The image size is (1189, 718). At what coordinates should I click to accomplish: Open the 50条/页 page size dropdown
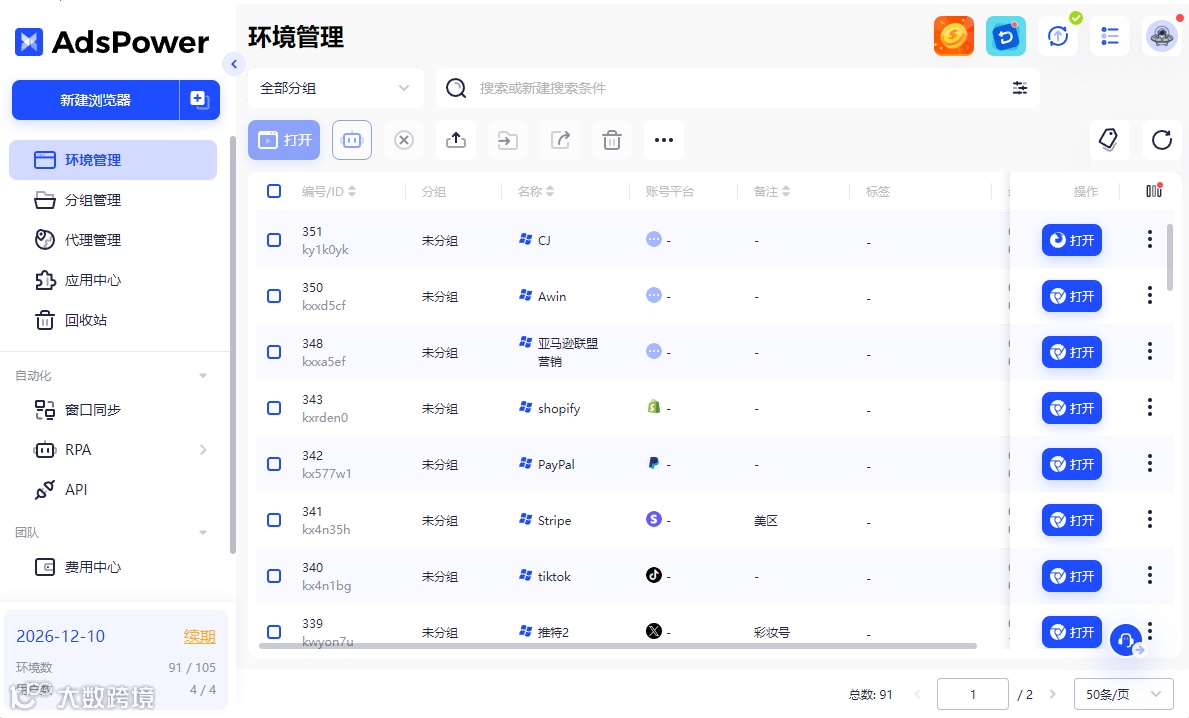(1124, 694)
